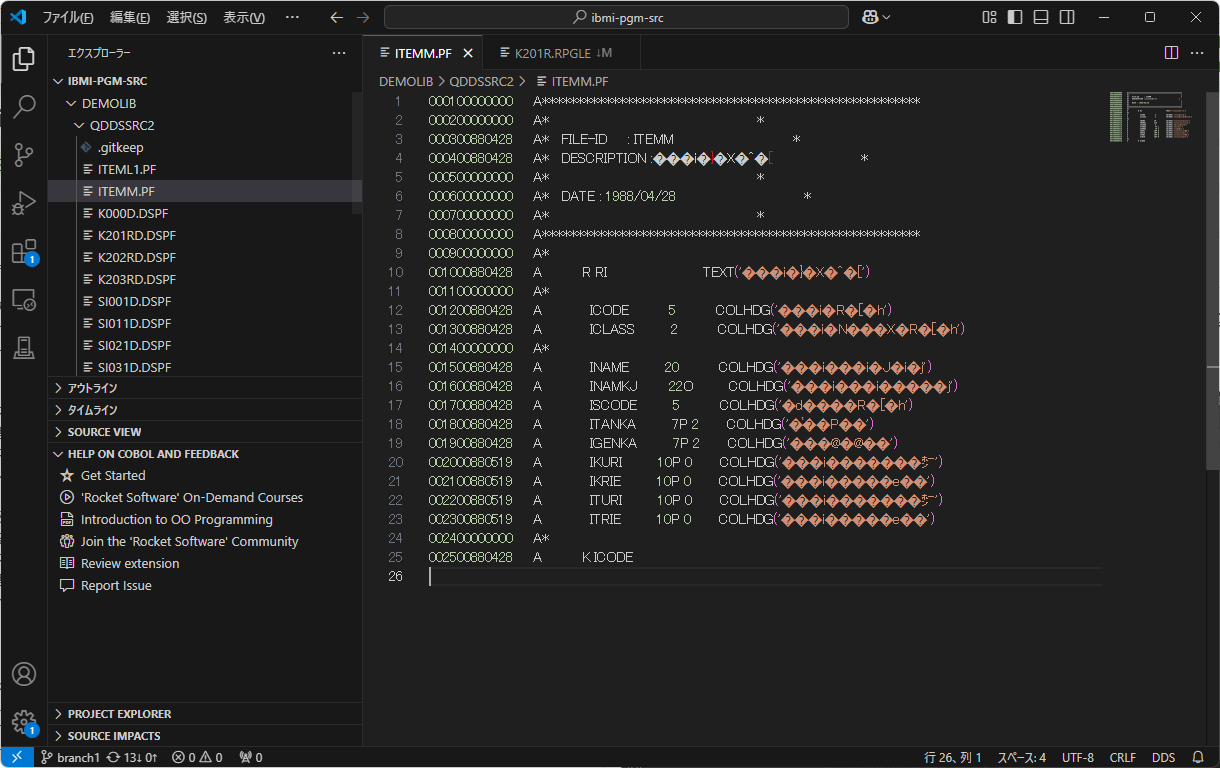Open notifications bell in status bar
The width and height of the screenshot is (1220, 768).
click(1198, 757)
